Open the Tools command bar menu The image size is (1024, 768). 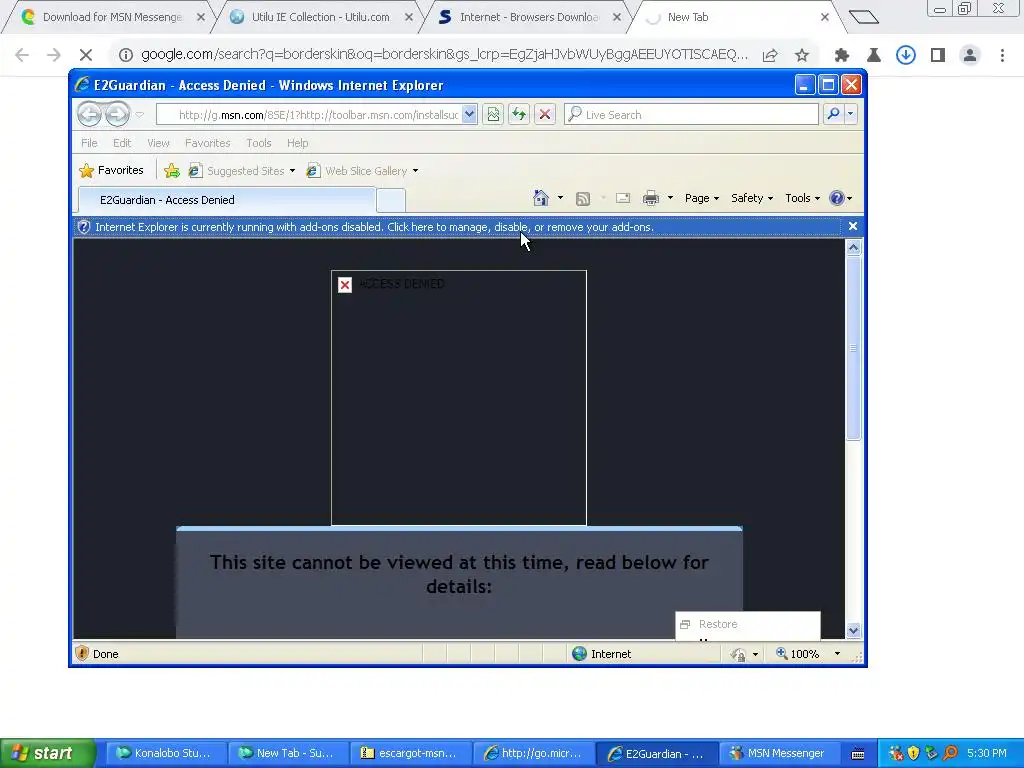pos(802,198)
